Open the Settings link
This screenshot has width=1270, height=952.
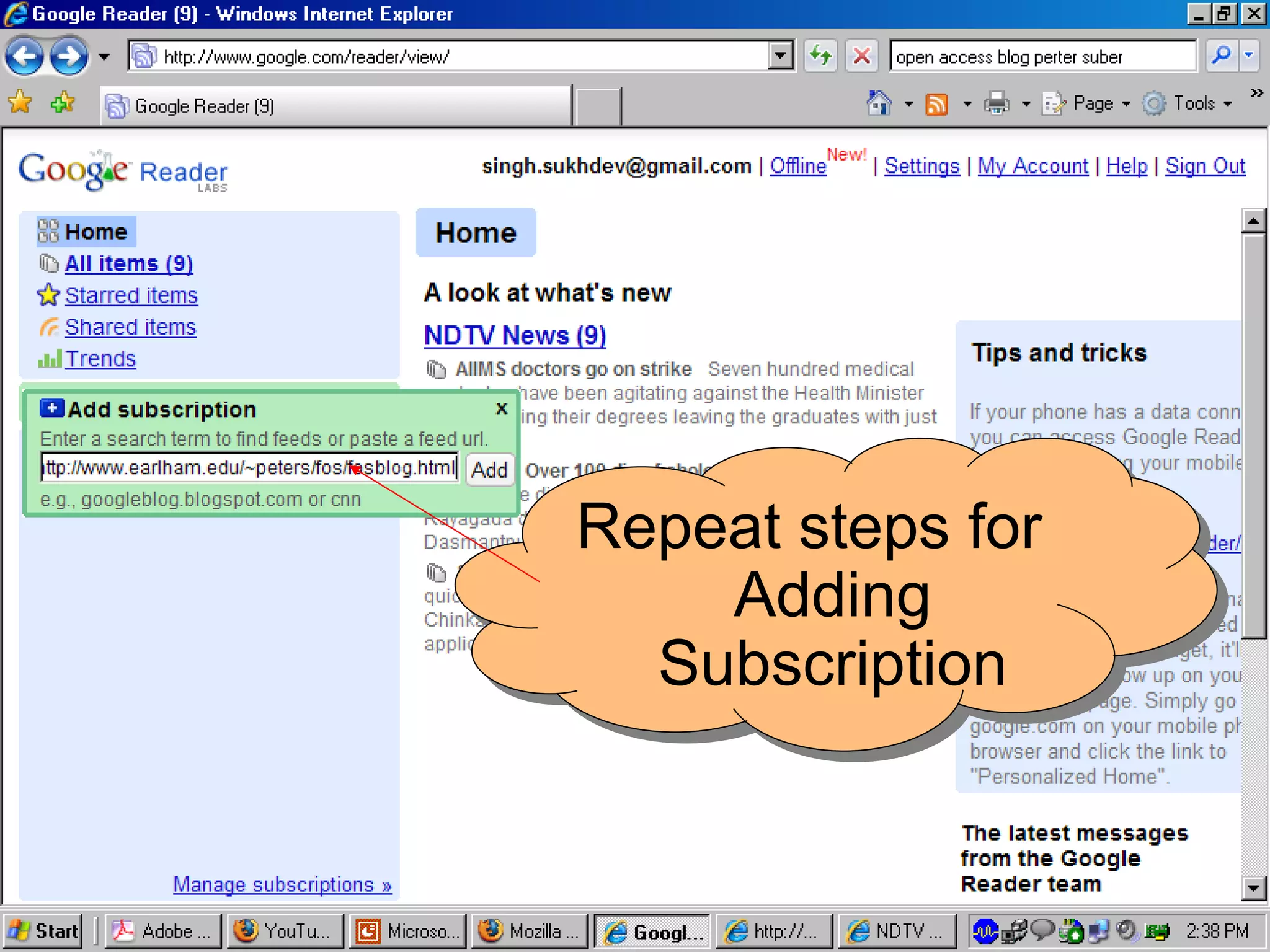tap(921, 166)
